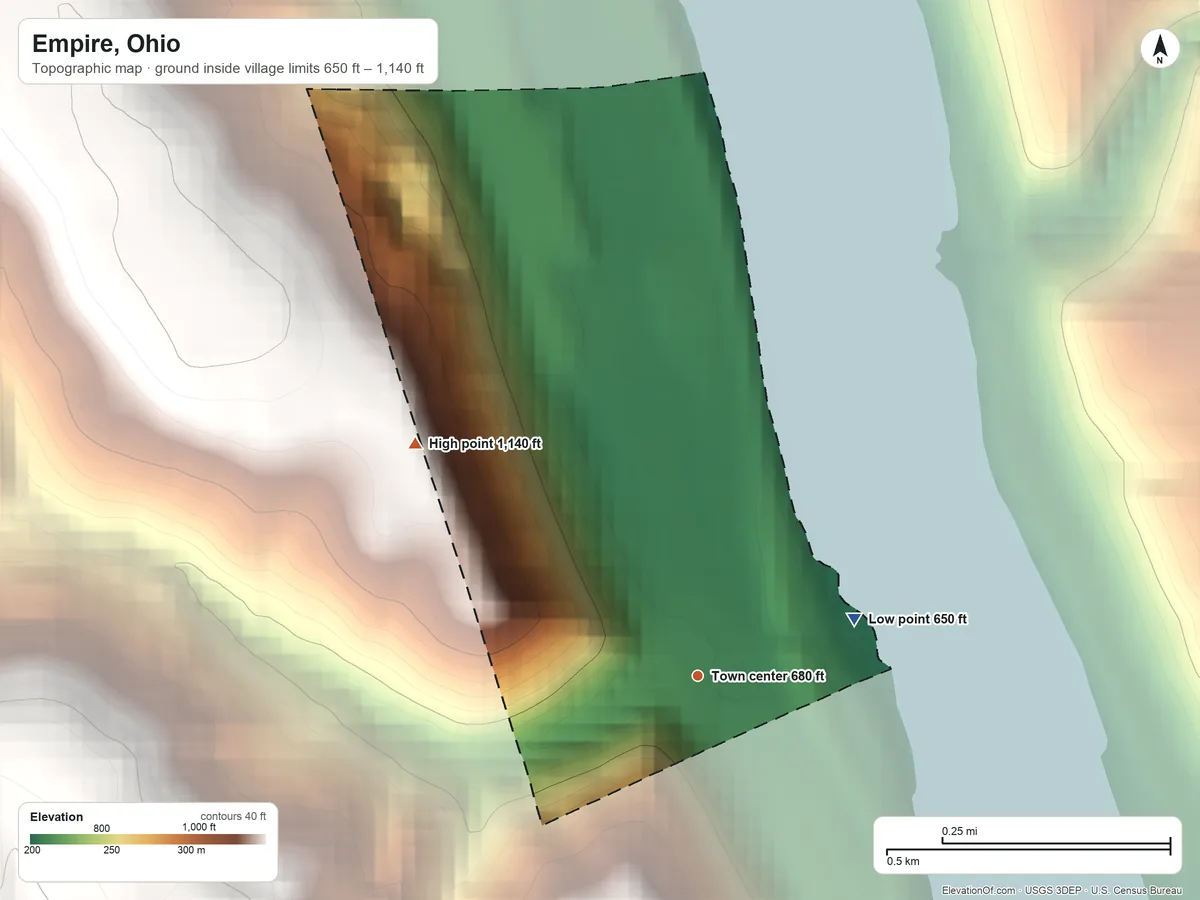
Task: Click the 'Town center 680 ft' label
Action: coord(768,676)
